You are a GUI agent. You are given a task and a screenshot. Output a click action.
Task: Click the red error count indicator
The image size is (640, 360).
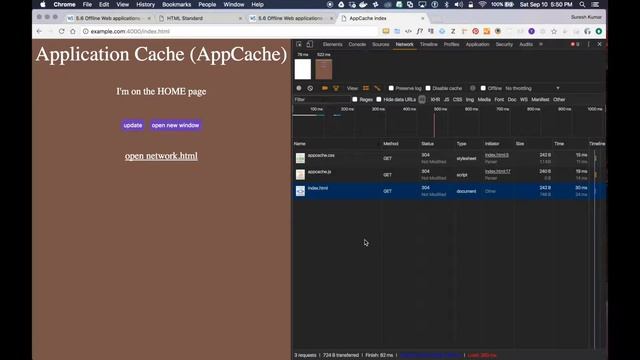tap(575, 44)
